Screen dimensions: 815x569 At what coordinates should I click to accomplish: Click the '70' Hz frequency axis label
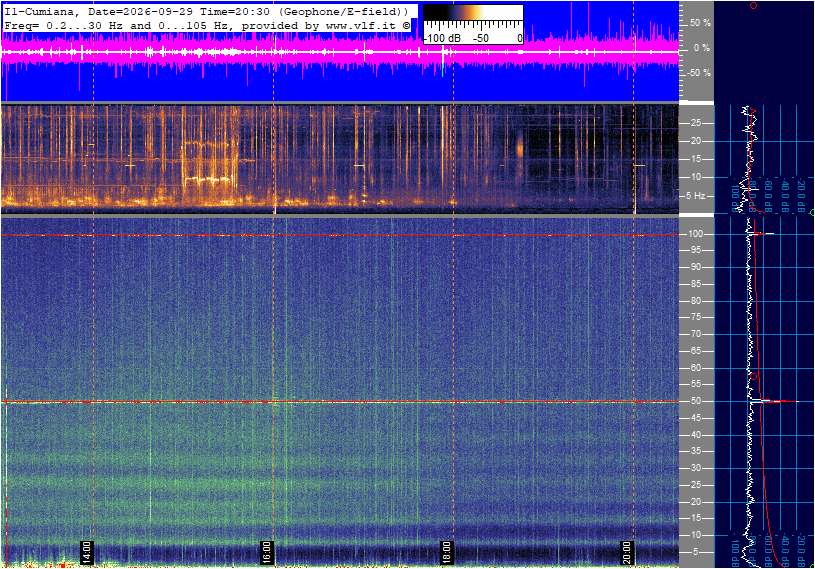pos(695,334)
